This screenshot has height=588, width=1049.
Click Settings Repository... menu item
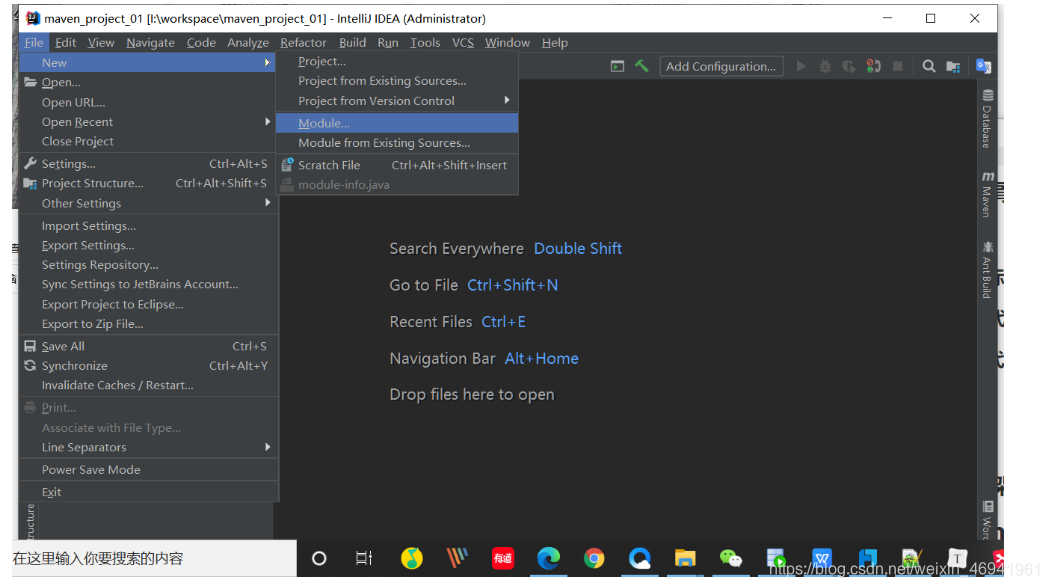click(149, 264)
